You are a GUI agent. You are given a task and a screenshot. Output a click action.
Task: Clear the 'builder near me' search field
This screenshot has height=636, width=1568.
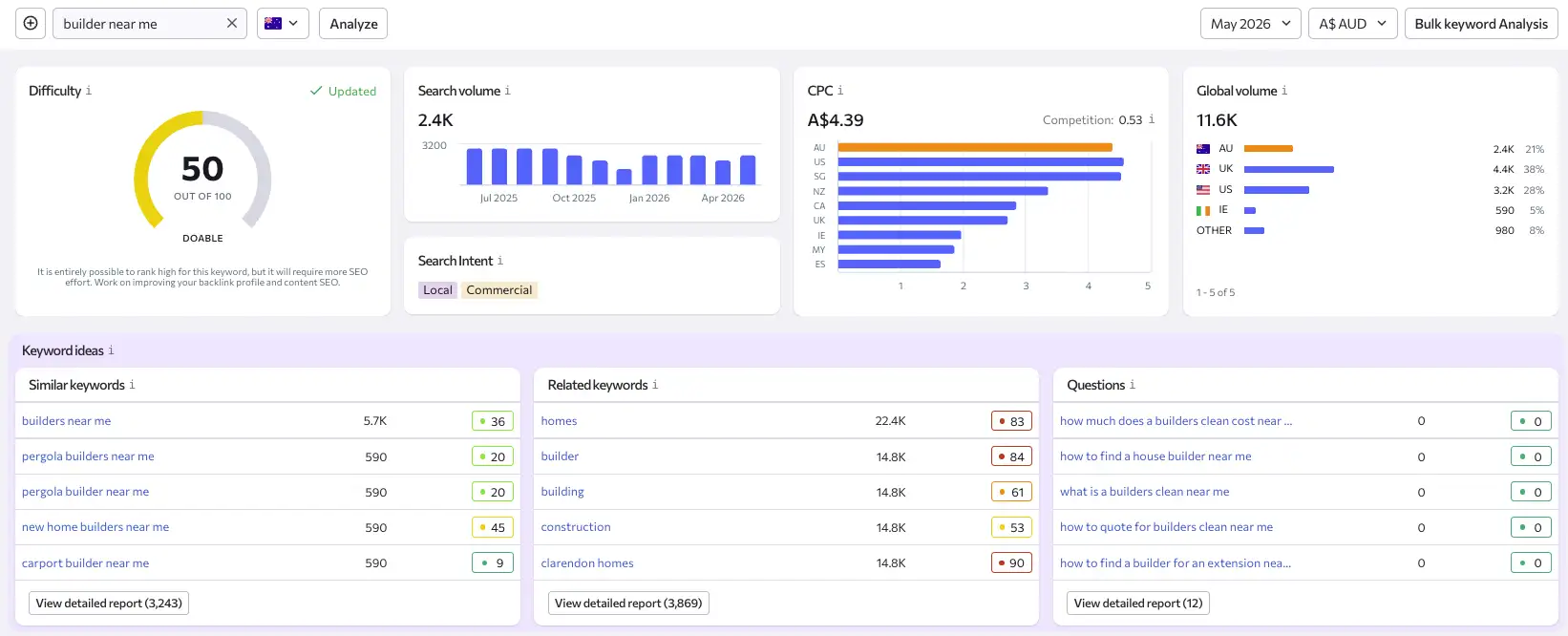(231, 23)
